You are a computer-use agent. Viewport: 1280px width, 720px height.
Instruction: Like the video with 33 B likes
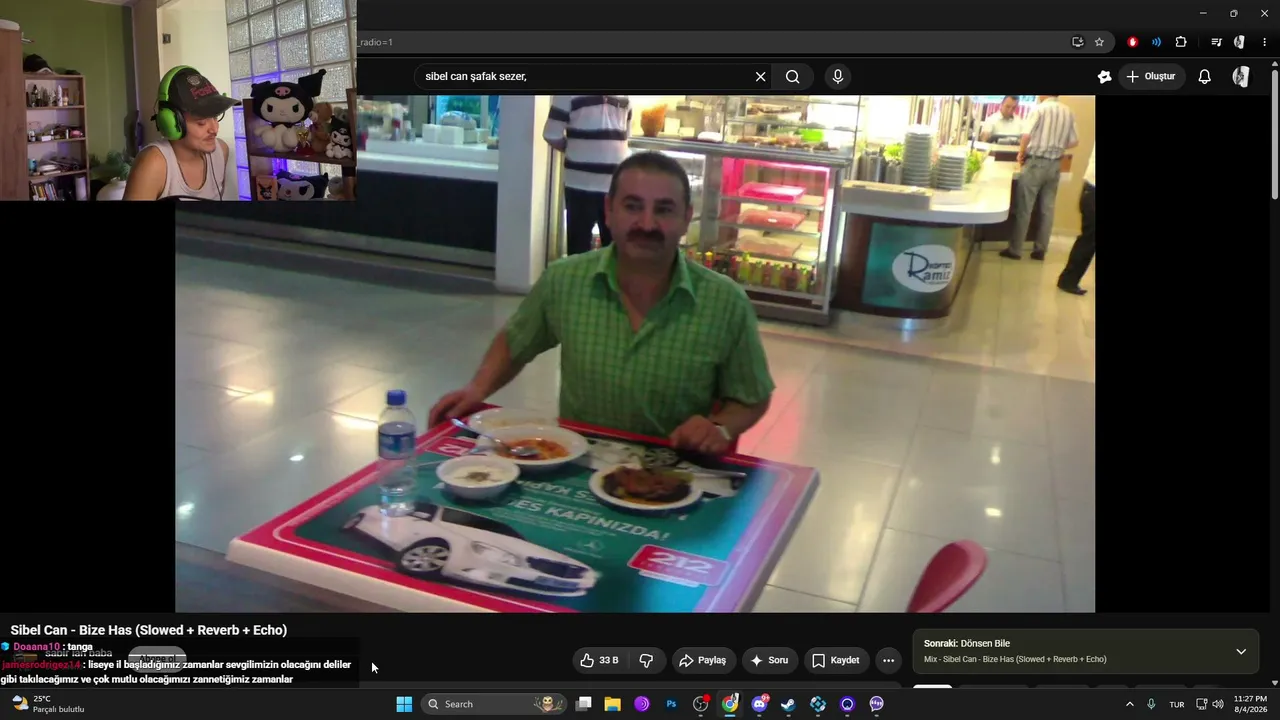point(599,660)
